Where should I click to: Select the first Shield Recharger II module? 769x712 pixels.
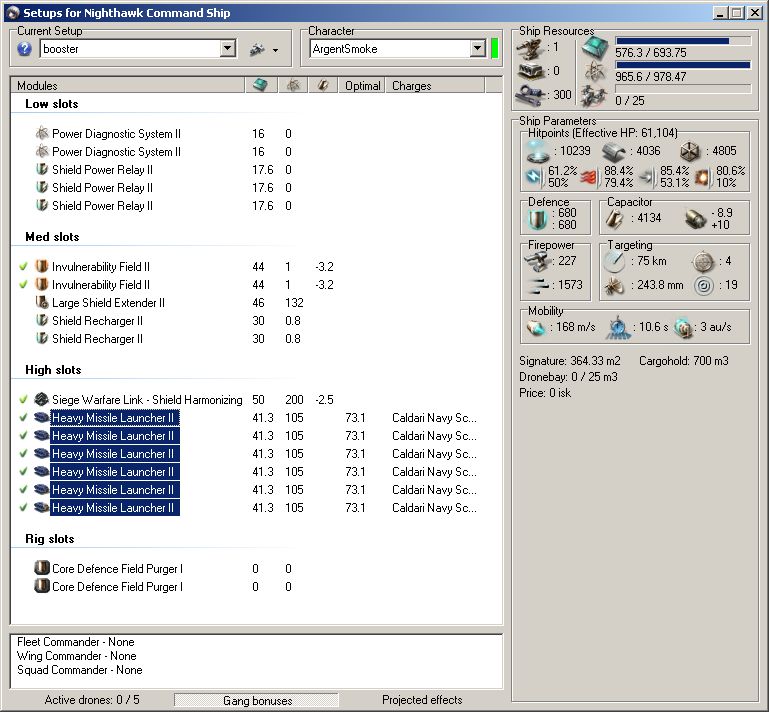(97, 321)
